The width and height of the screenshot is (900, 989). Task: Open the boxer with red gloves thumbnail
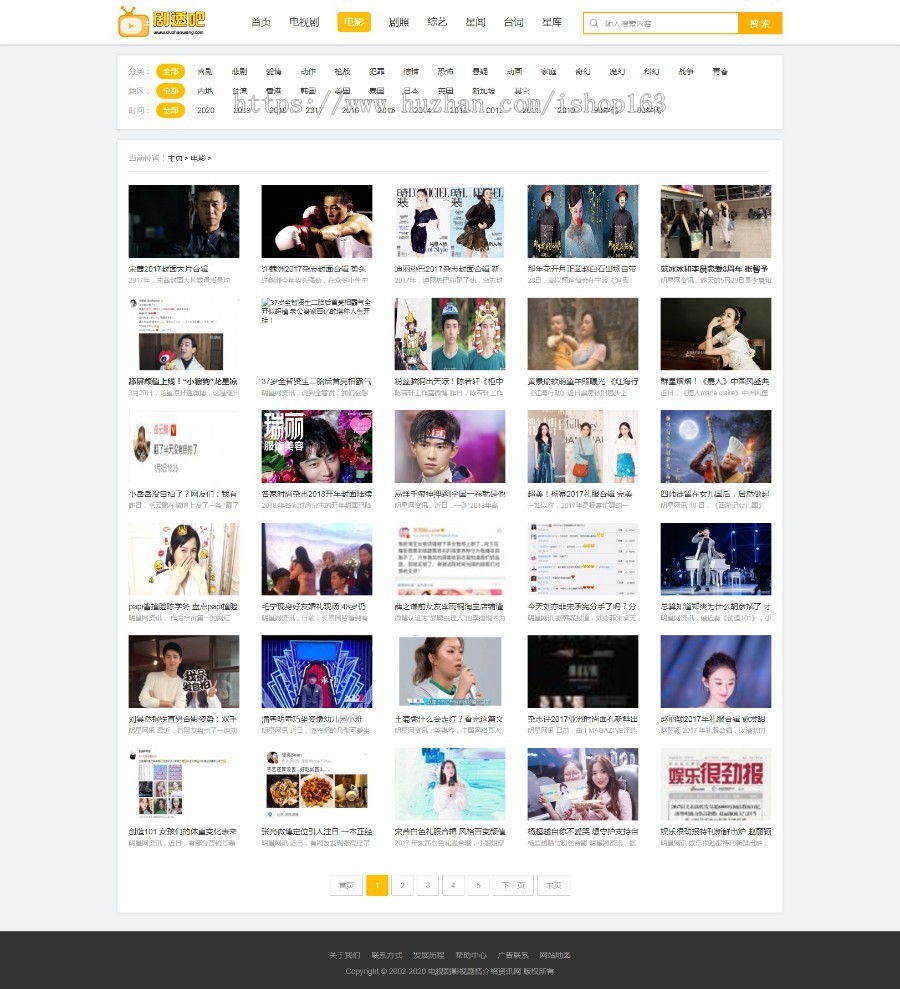316,221
